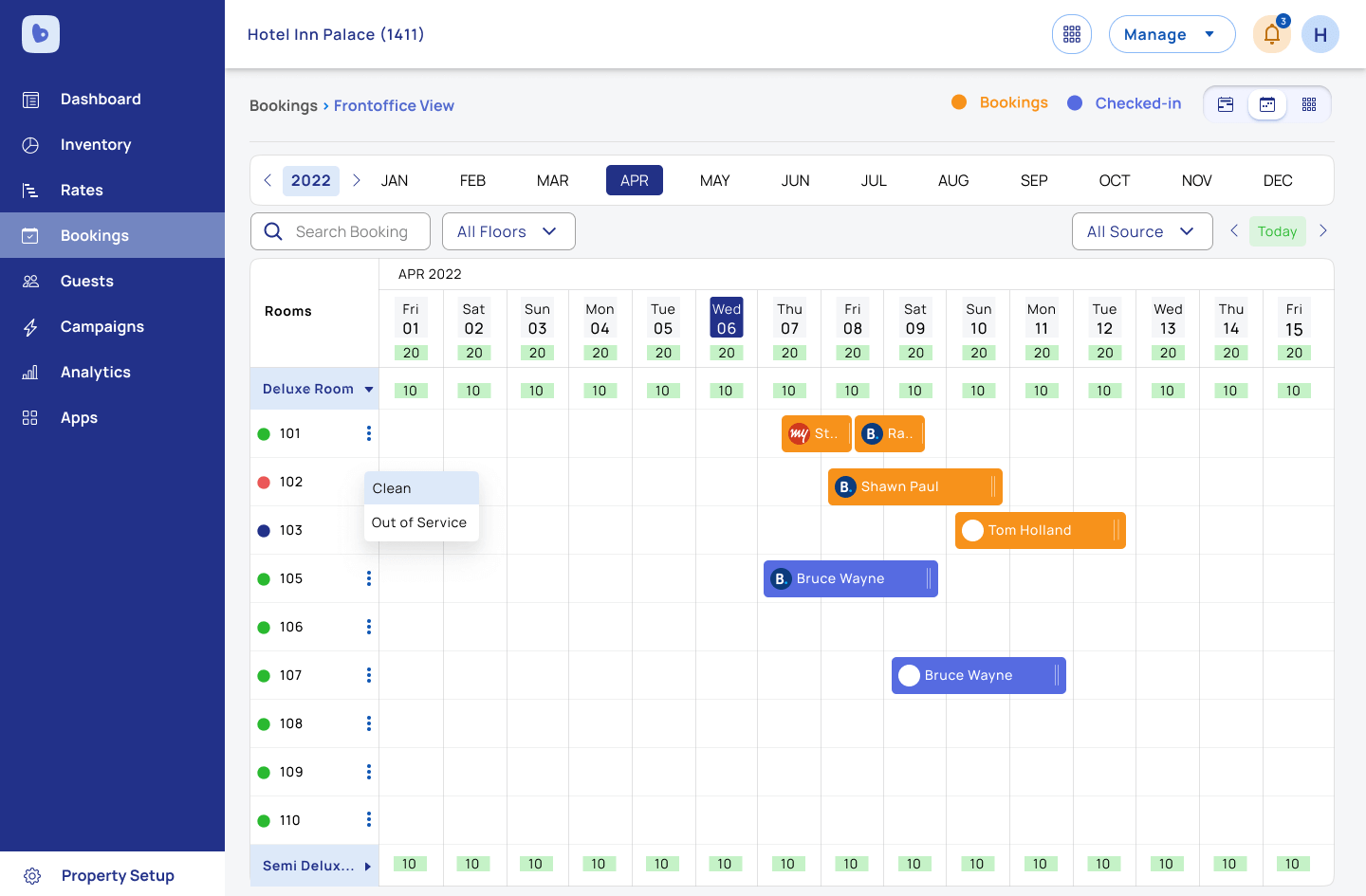Click the orange Bookings legend dot

point(959,102)
